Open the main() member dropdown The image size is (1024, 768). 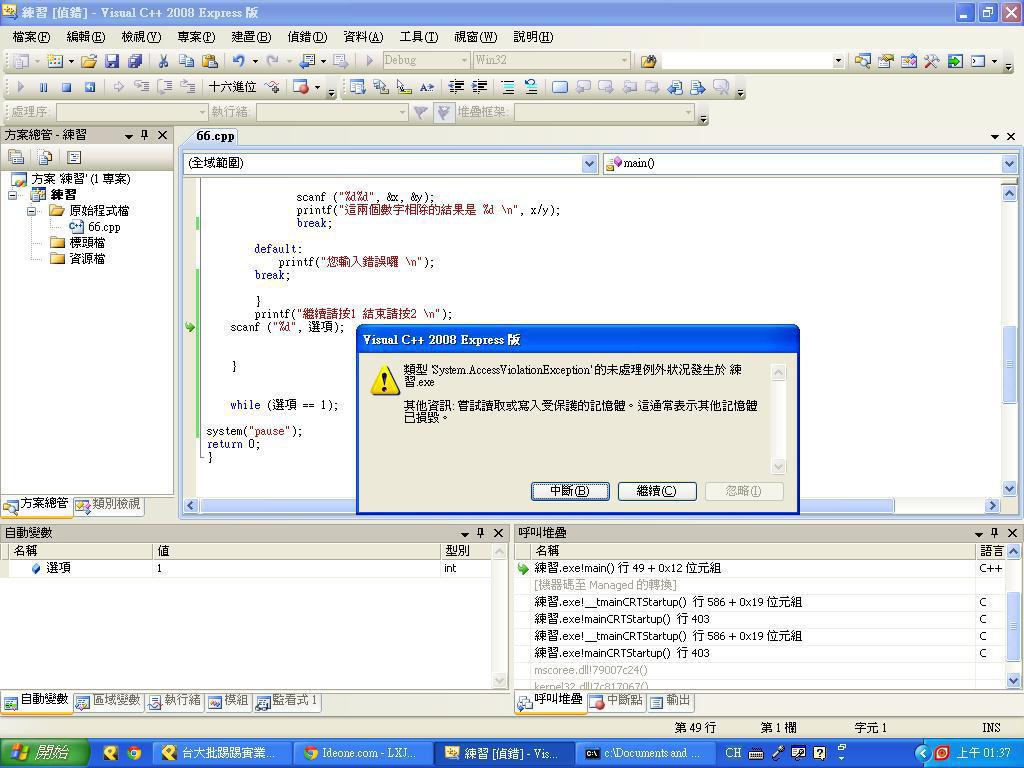pos(1010,163)
